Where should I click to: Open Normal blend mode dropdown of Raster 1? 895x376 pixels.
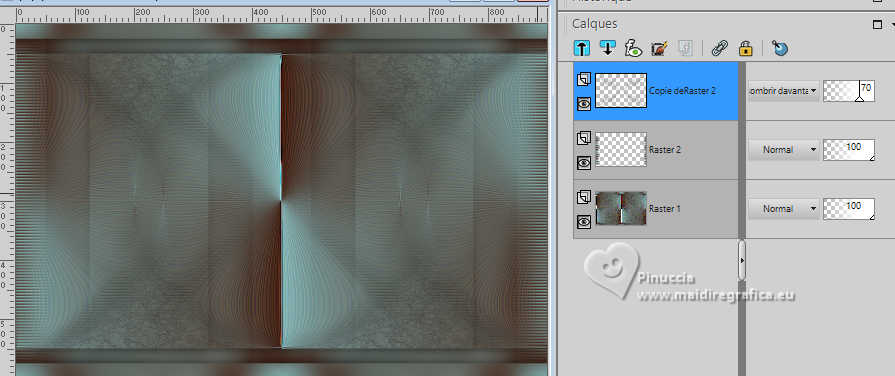[x=784, y=209]
